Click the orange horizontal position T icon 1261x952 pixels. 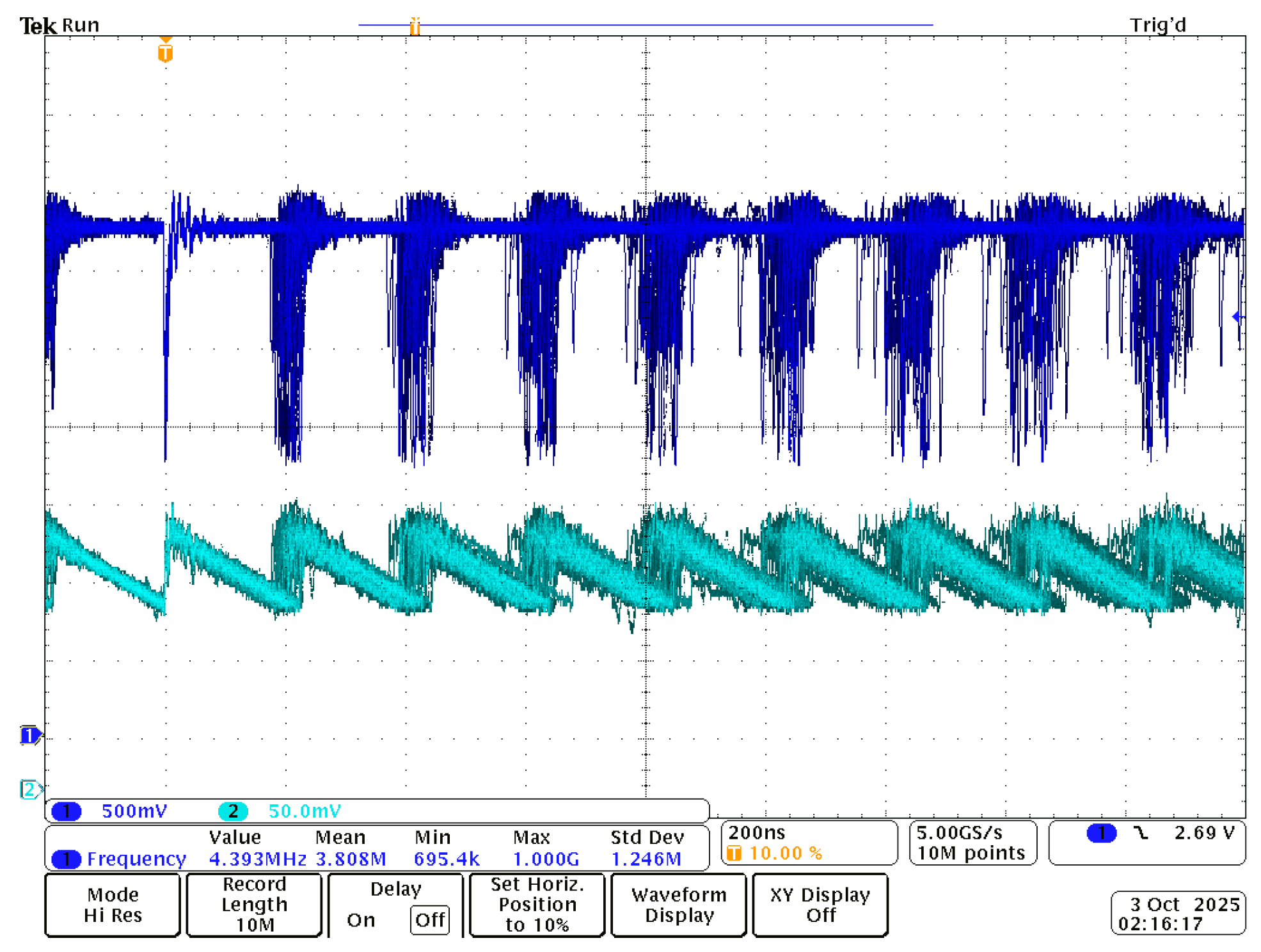click(734, 853)
